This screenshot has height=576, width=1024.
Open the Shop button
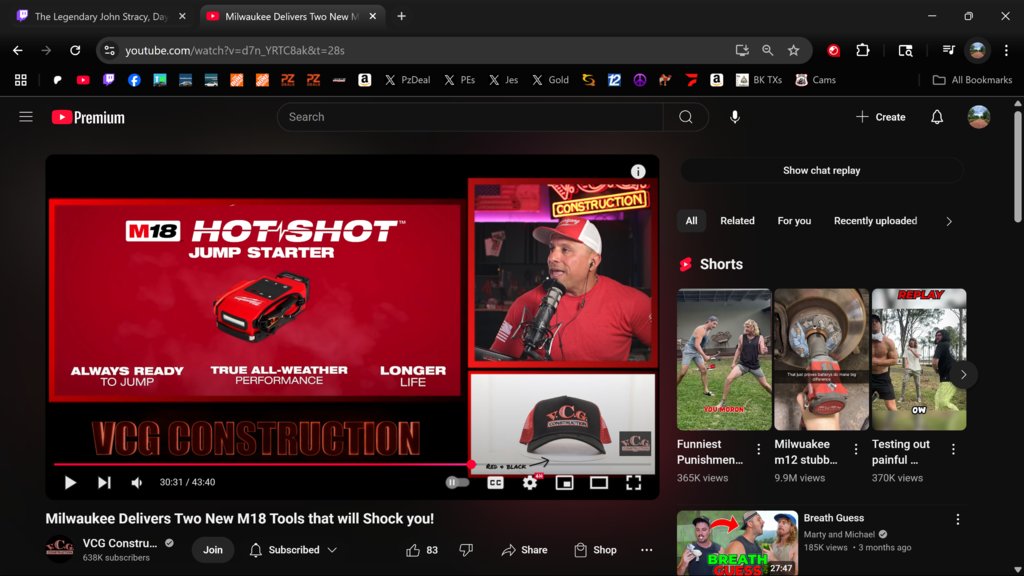(x=595, y=550)
